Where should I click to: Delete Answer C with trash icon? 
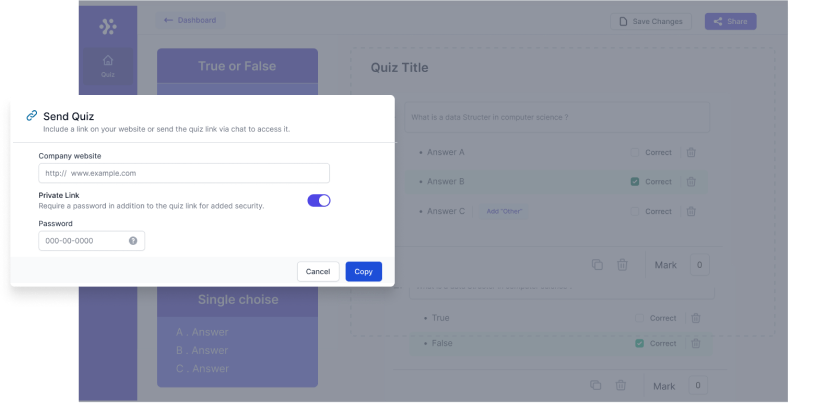point(690,211)
